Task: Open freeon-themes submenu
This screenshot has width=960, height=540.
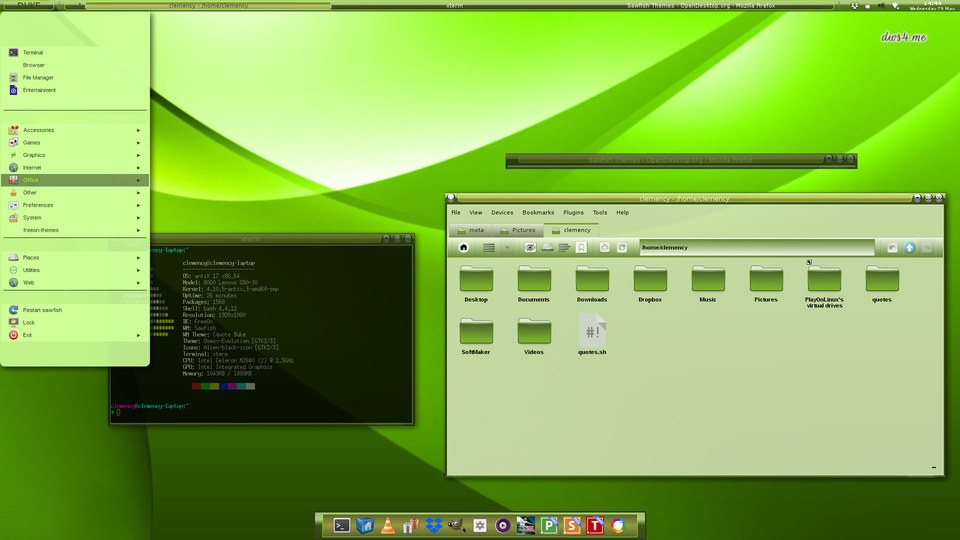Action: click(x=75, y=230)
